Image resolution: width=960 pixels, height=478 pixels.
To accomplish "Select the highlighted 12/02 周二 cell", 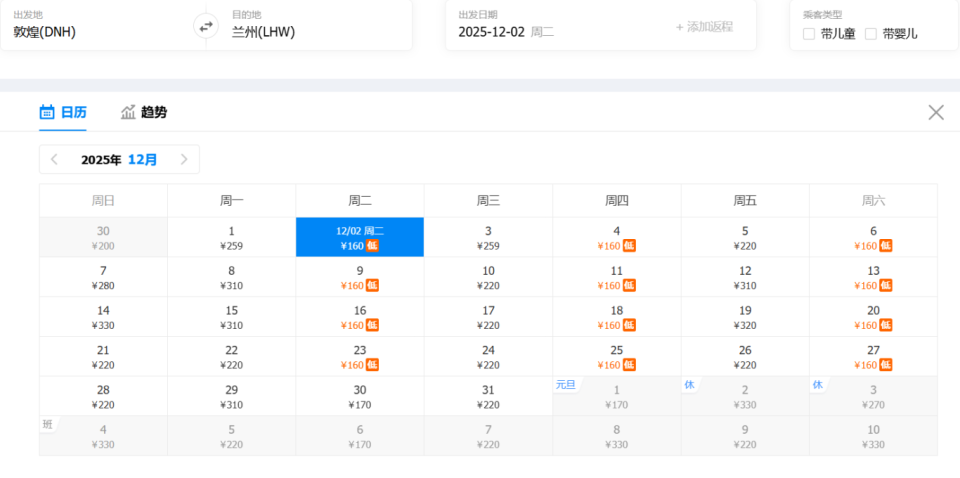I will coord(360,237).
